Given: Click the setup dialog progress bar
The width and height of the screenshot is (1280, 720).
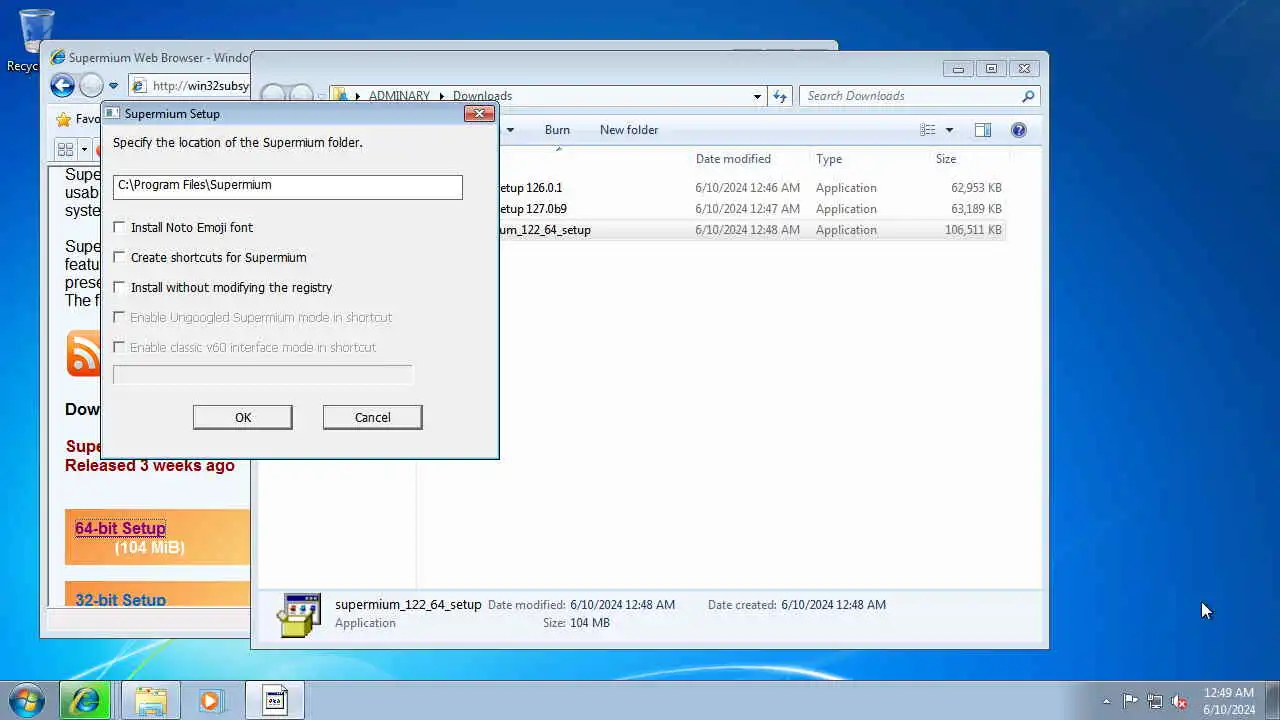Looking at the screenshot, I should tap(262, 374).
